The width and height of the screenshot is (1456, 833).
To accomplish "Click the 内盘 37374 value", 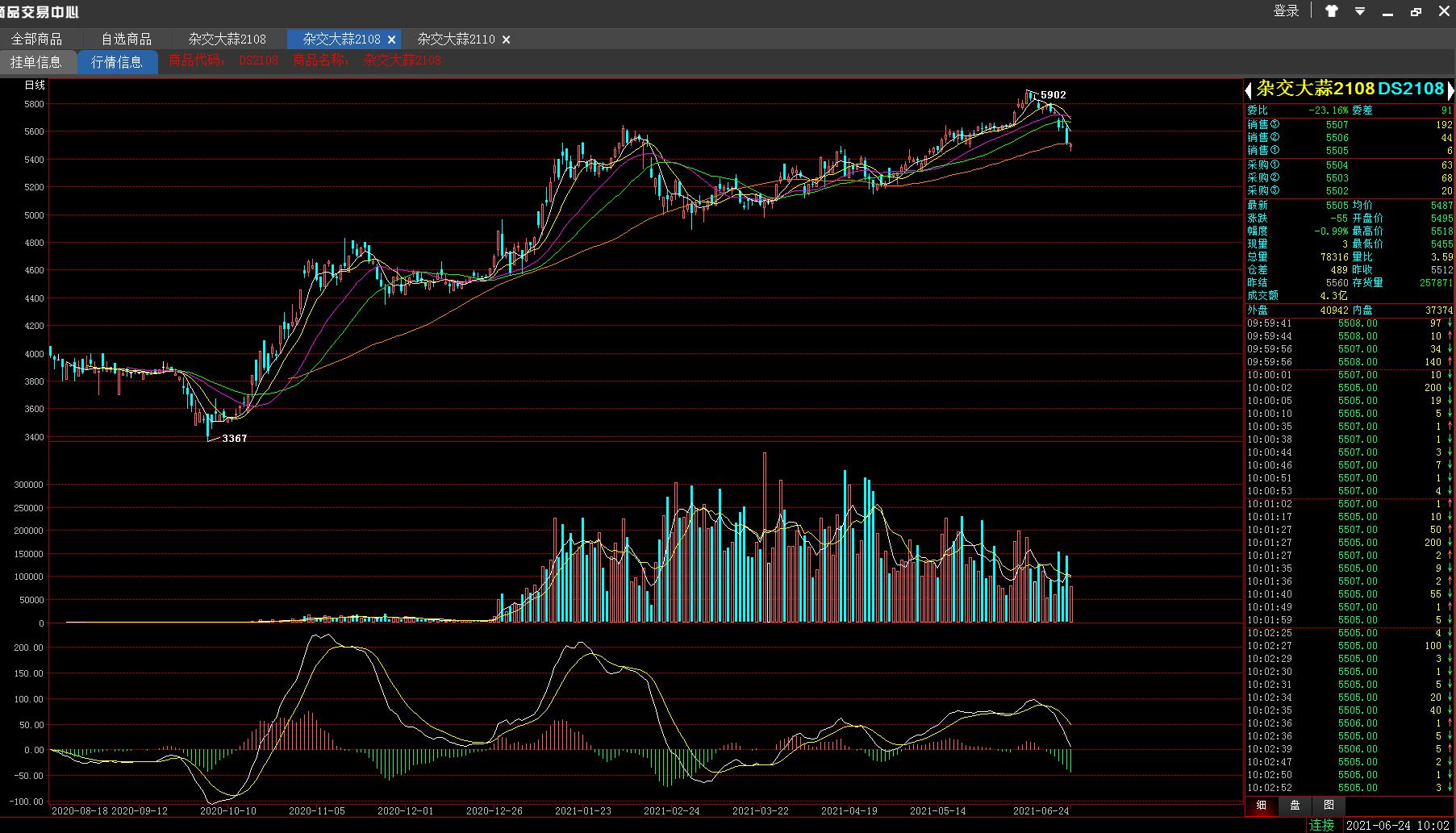I will coord(1439,310).
